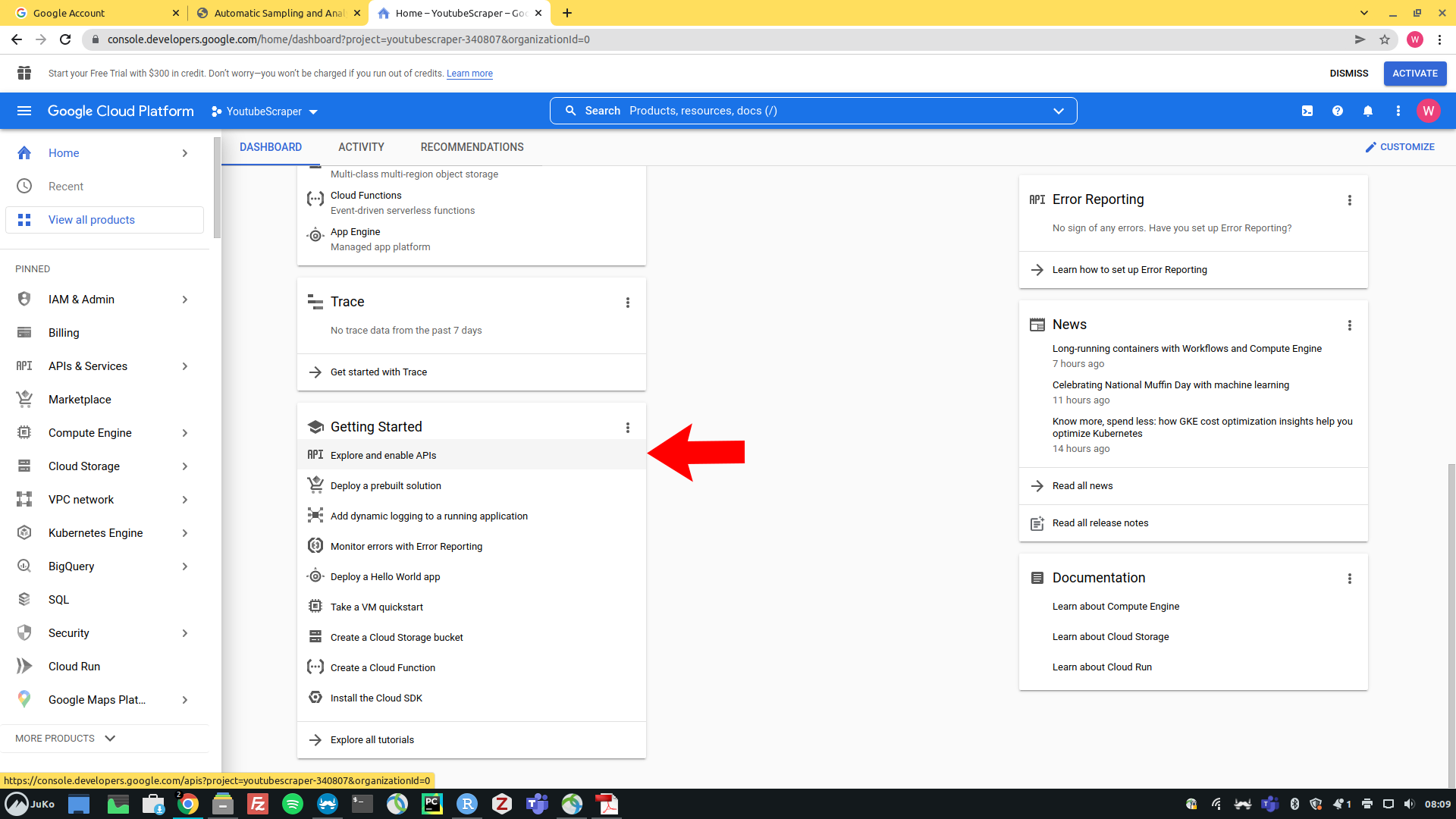Click Explore and enable APIs link

coord(384,455)
